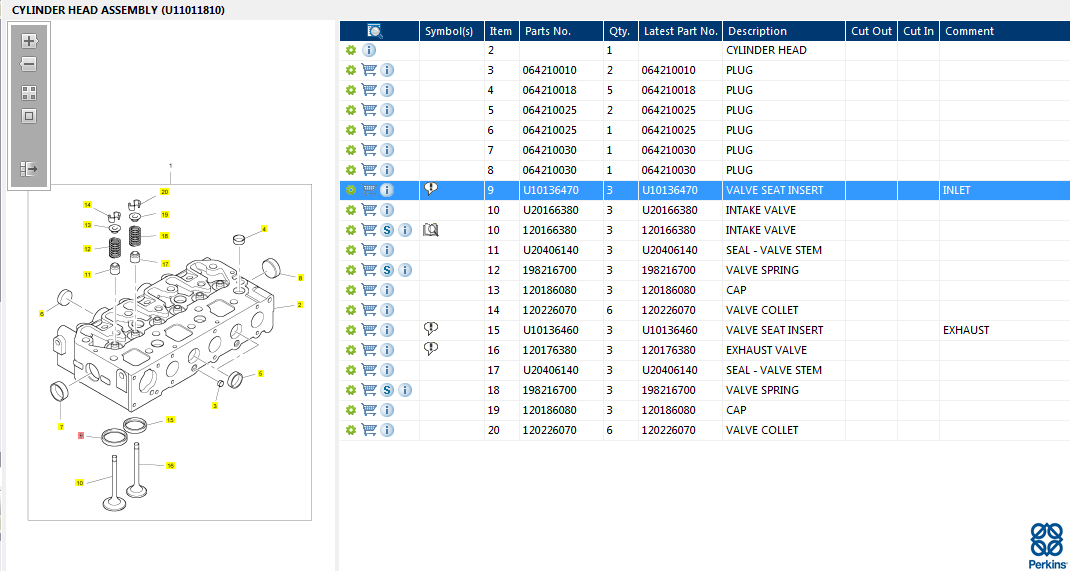The height and width of the screenshot is (571, 1070).
Task: Click the S icon on VALVE SPRING item 12
Action: pyautogui.click(x=387, y=270)
